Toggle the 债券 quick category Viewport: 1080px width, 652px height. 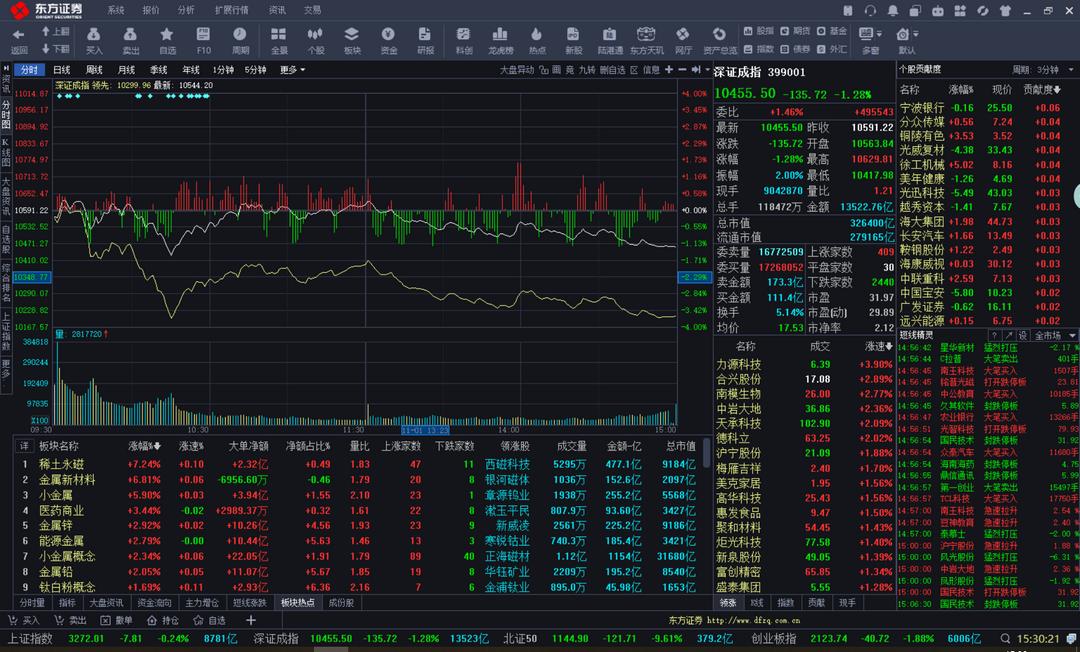click(x=796, y=49)
